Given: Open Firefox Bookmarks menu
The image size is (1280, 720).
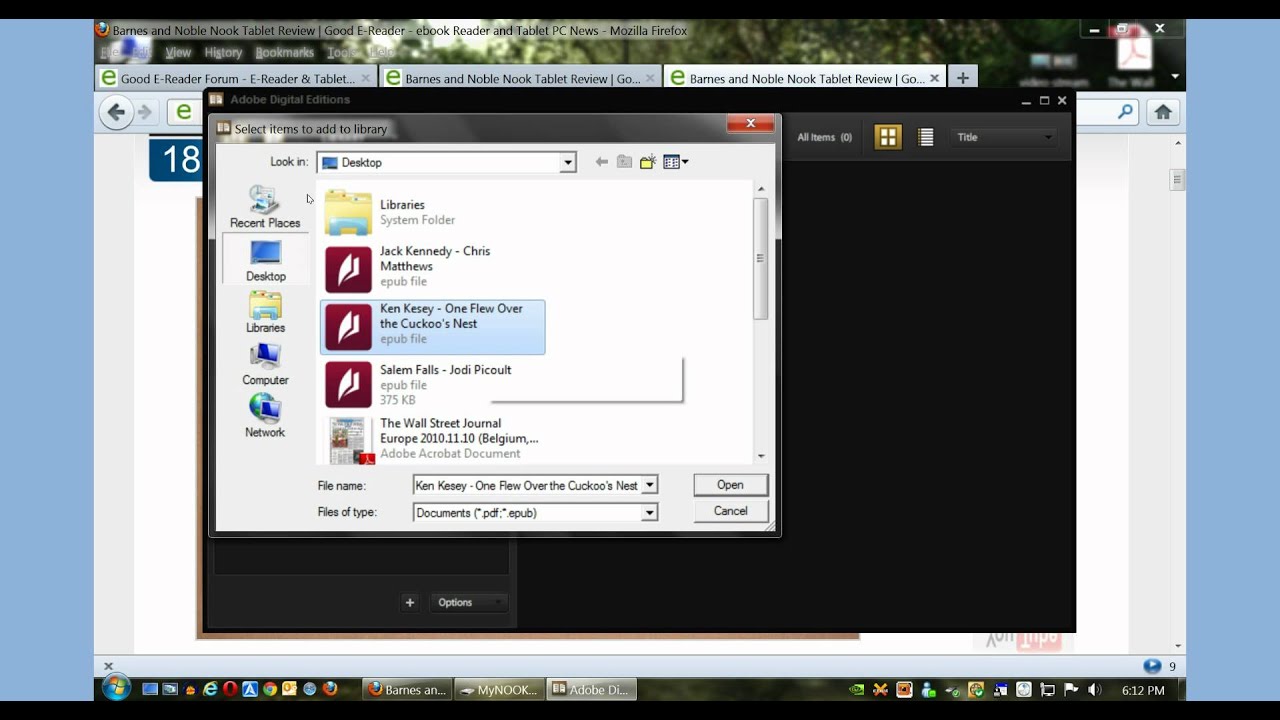Looking at the screenshot, I should pyautogui.click(x=284, y=52).
